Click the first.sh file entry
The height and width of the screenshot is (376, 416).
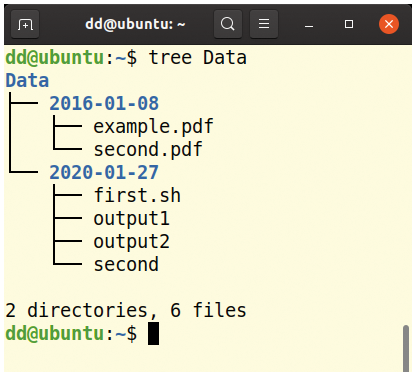(x=137, y=195)
